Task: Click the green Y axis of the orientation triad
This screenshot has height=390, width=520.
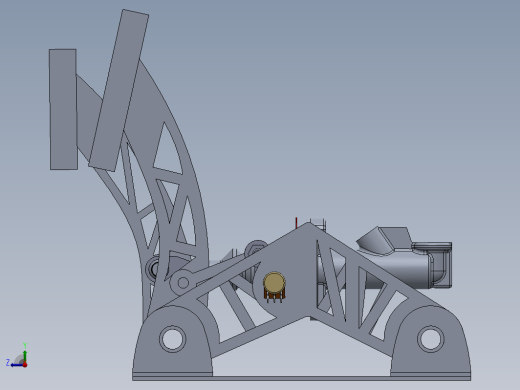Action: pos(25,356)
